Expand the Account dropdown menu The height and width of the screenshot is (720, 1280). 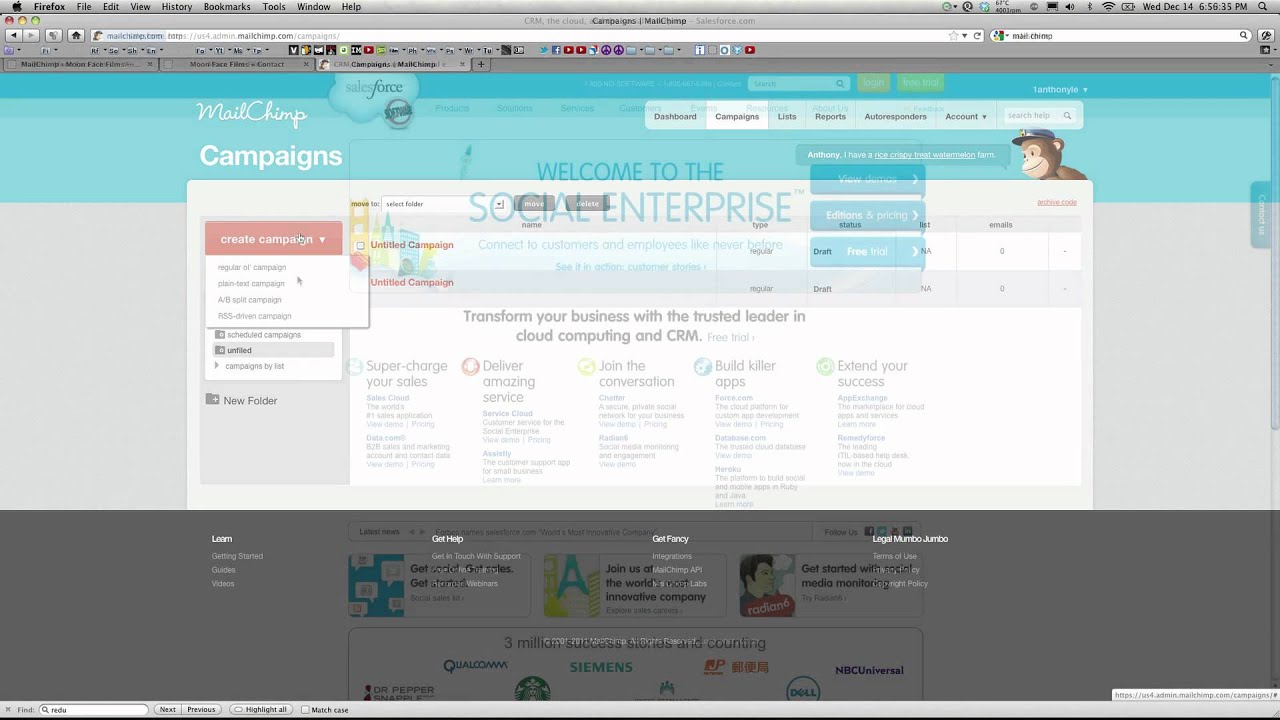point(966,116)
